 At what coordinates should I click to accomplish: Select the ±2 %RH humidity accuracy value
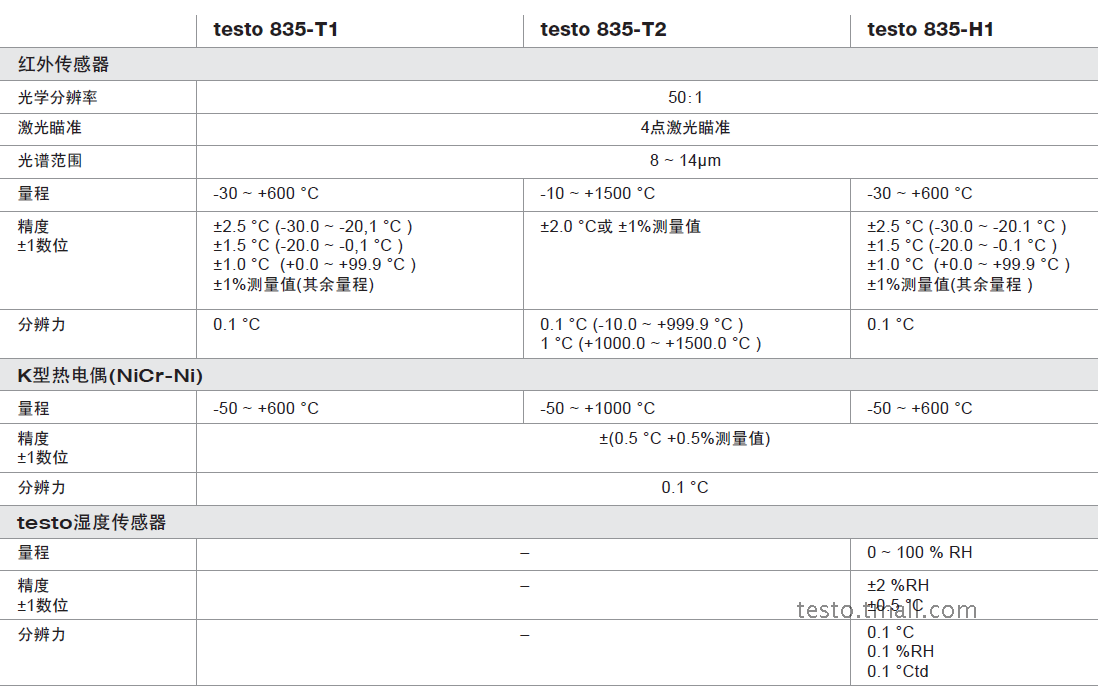pyautogui.click(x=897, y=585)
